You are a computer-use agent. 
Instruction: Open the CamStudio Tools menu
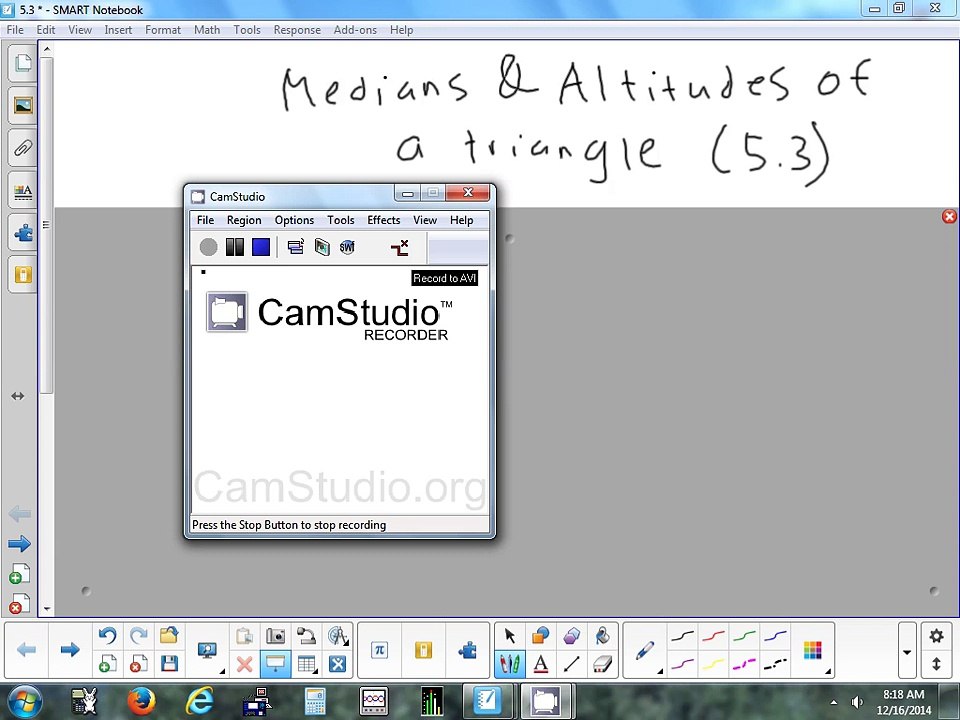coord(340,220)
